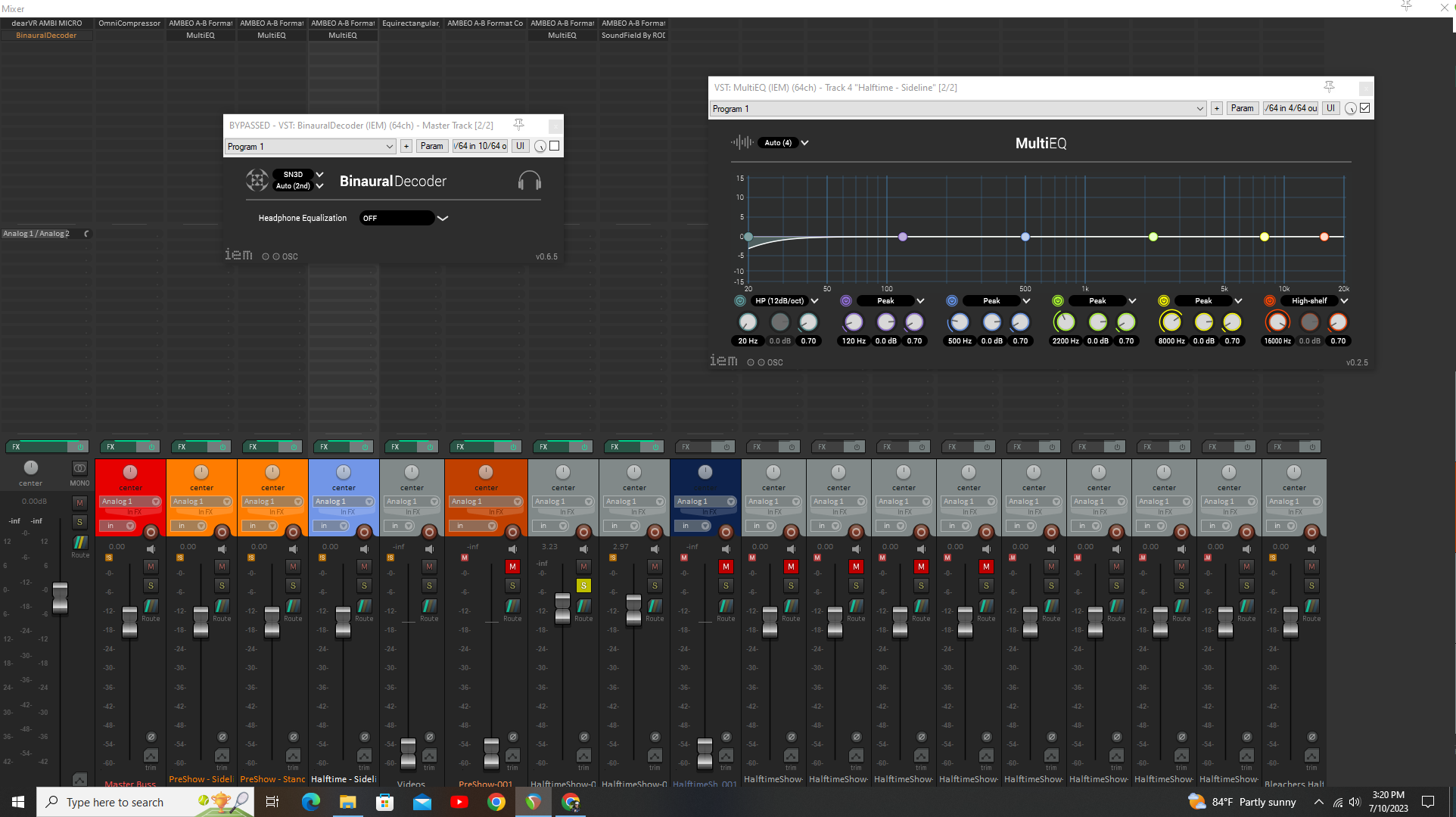Toggle HP filter band power button

click(x=740, y=301)
